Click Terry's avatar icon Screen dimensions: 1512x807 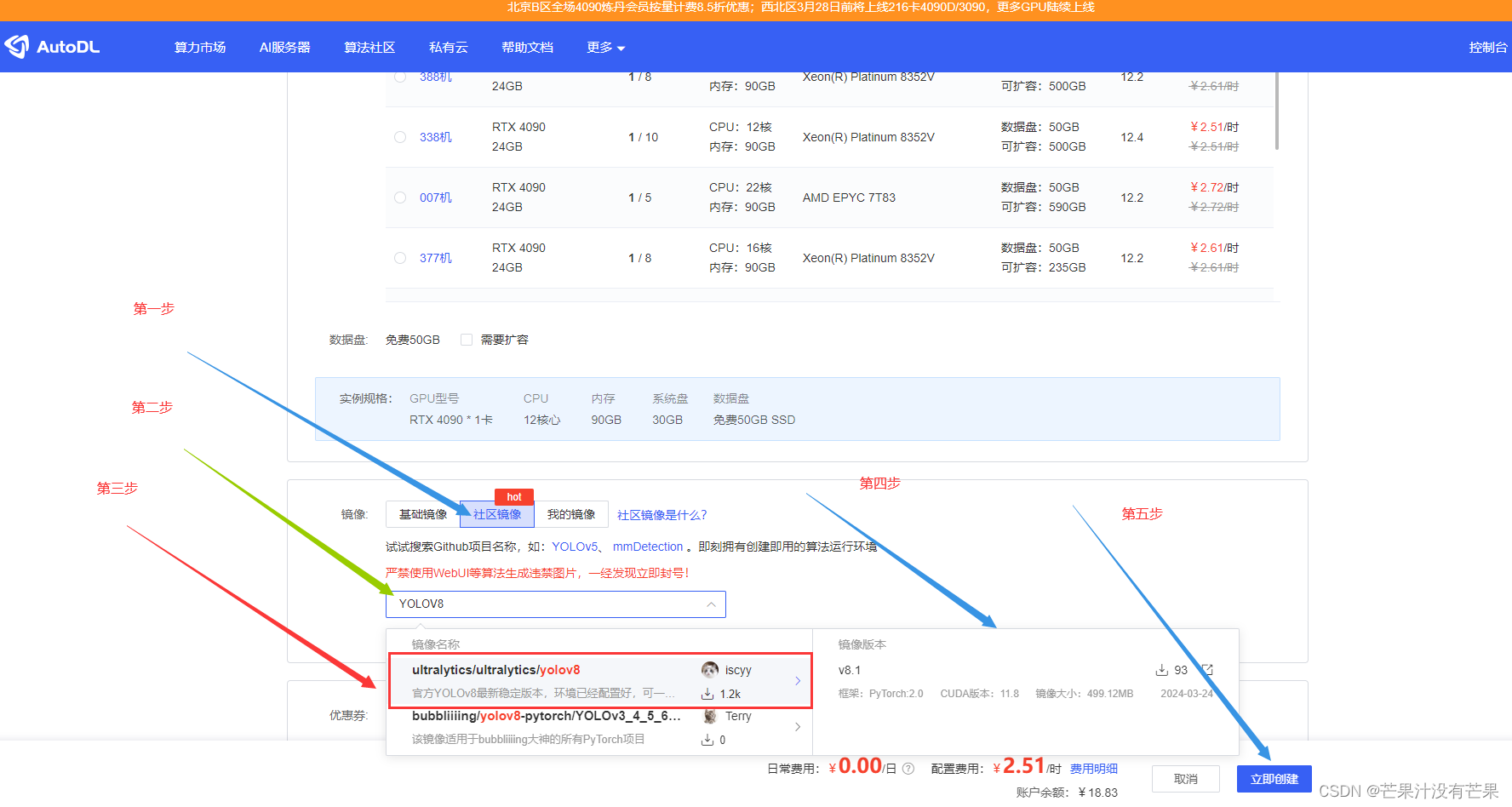coord(710,716)
